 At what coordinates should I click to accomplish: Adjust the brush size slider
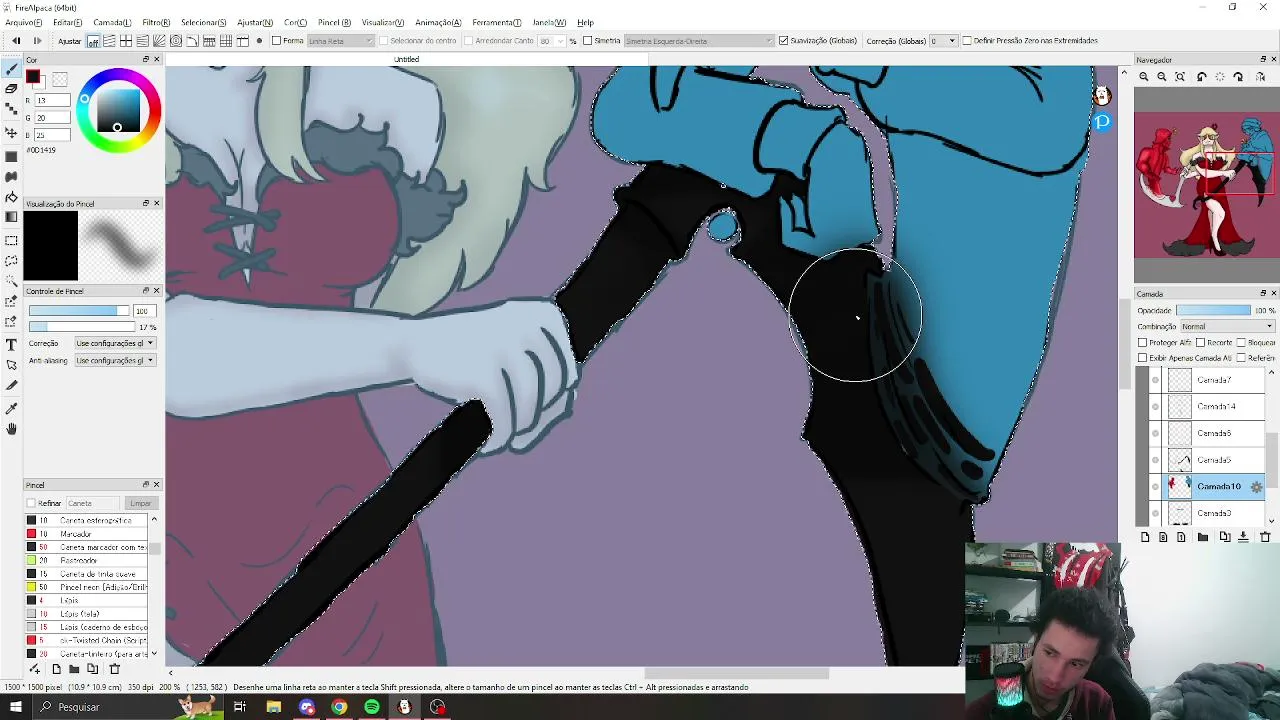[78, 311]
